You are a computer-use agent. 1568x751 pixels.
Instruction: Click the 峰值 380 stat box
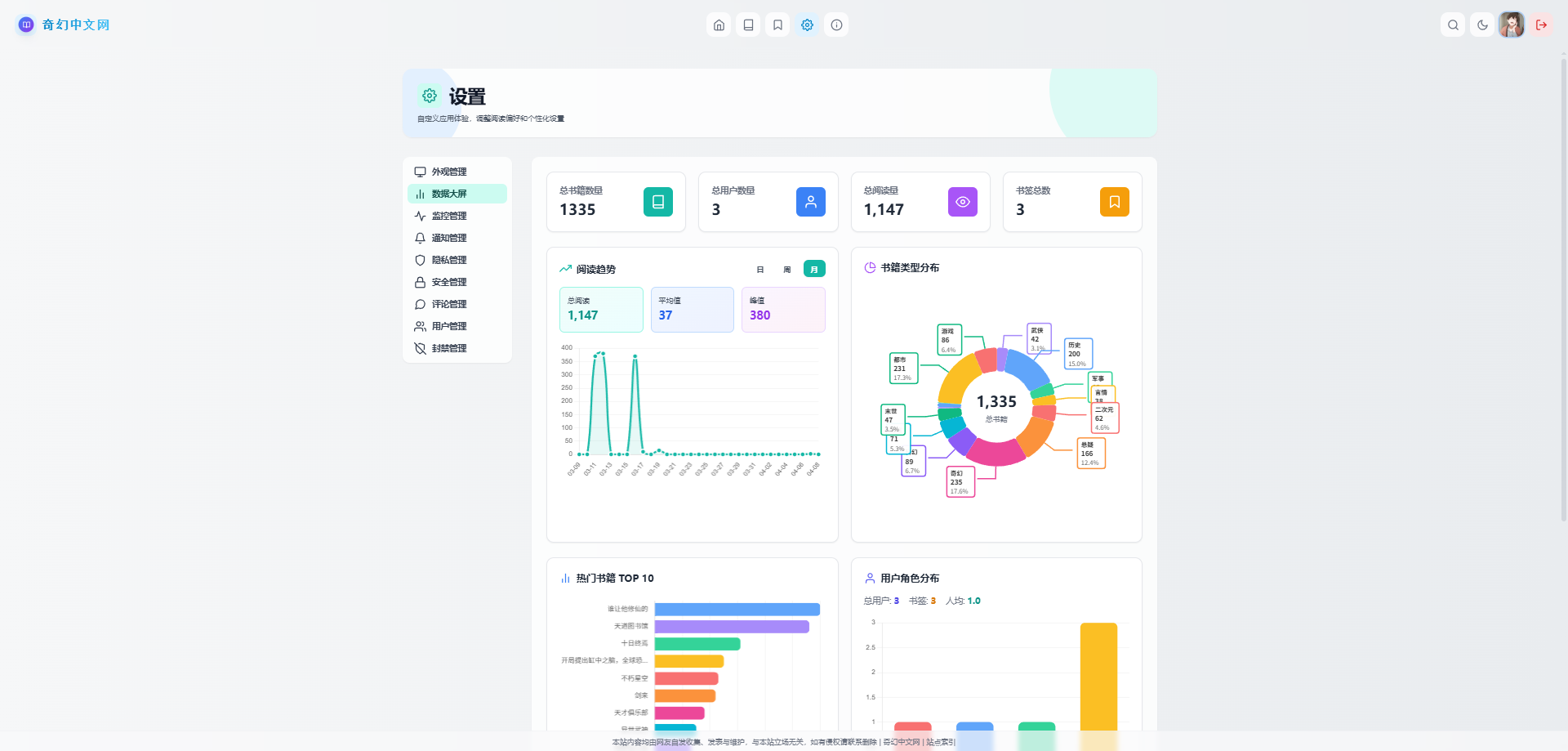pos(783,310)
